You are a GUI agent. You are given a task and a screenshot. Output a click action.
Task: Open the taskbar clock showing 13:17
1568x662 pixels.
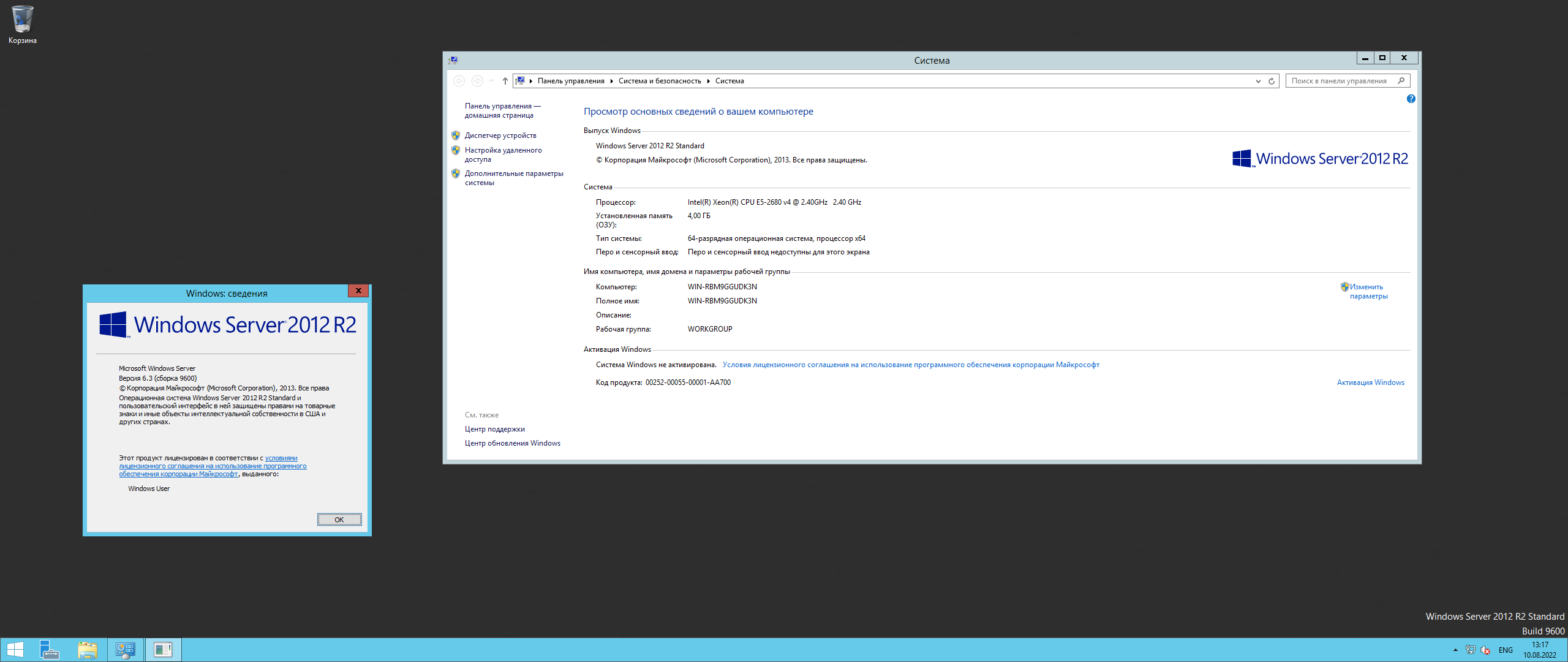click(1540, 650)
